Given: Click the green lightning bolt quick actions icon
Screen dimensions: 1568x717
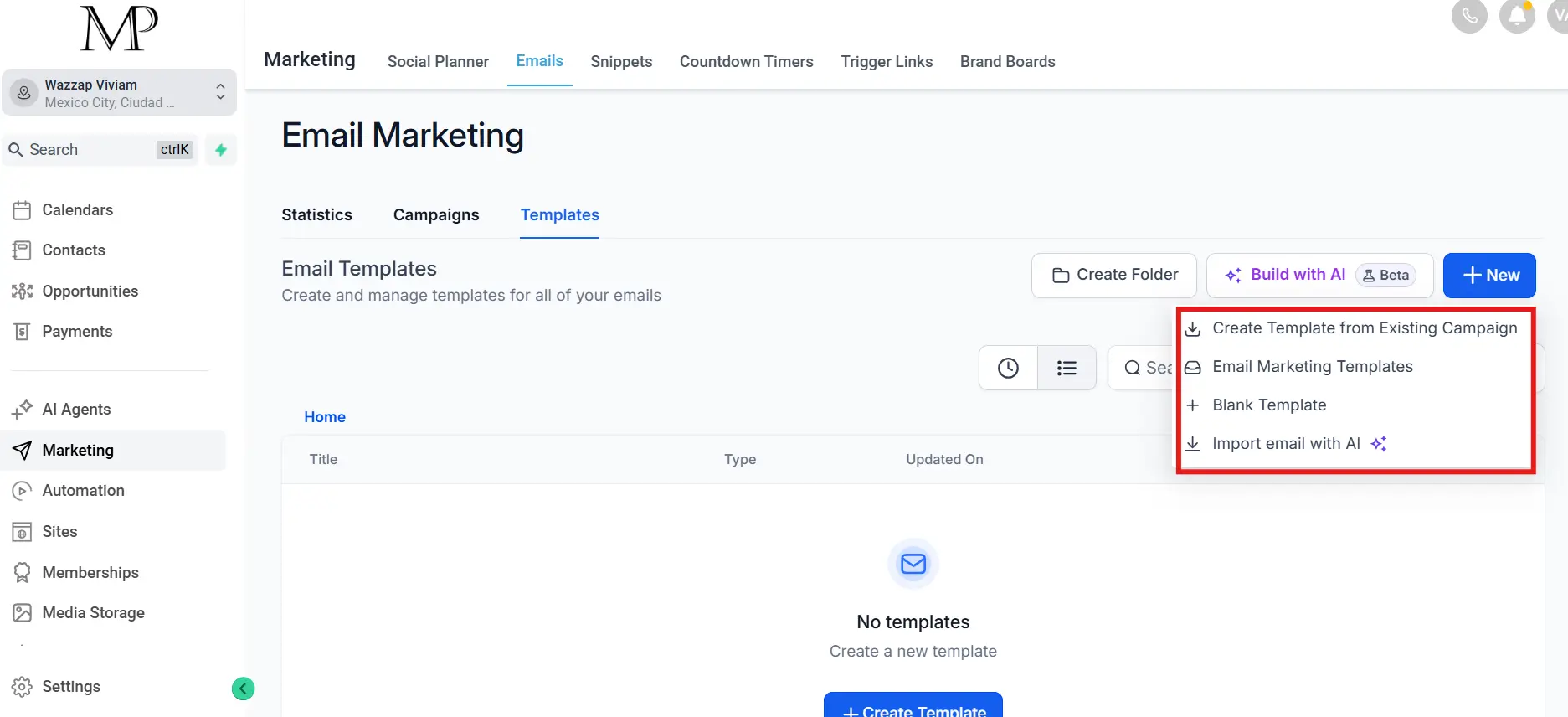Looking at the screenshot, I should pyautogui.click(x=221, y=150).
